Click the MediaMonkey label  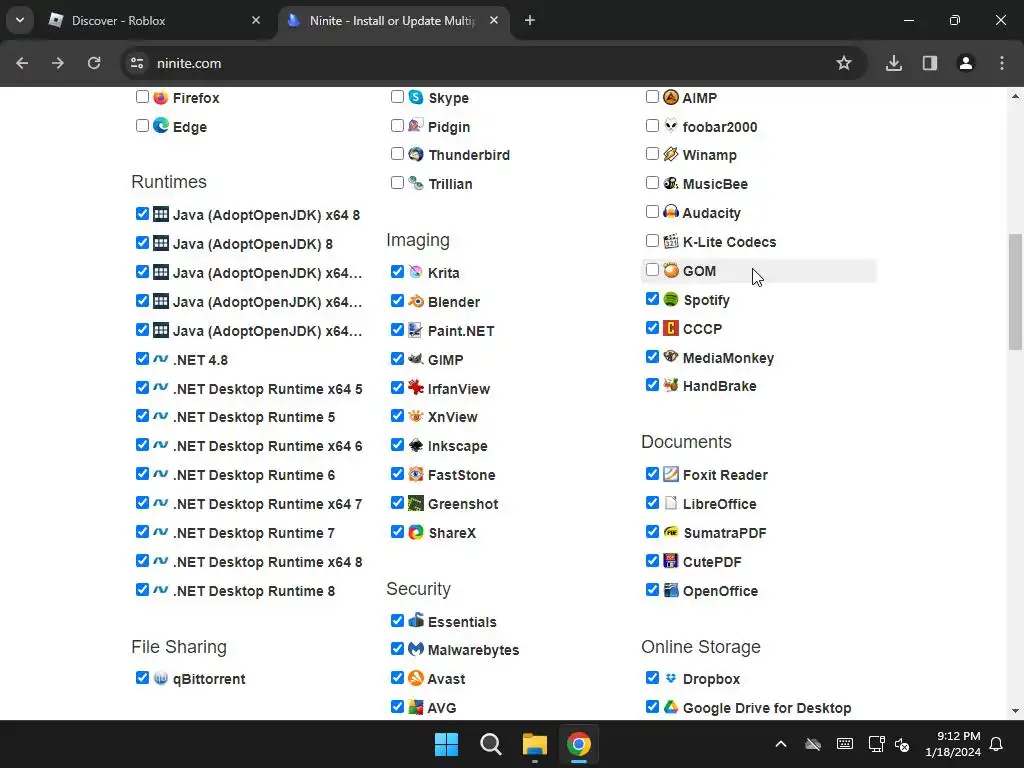click(728, 358)
